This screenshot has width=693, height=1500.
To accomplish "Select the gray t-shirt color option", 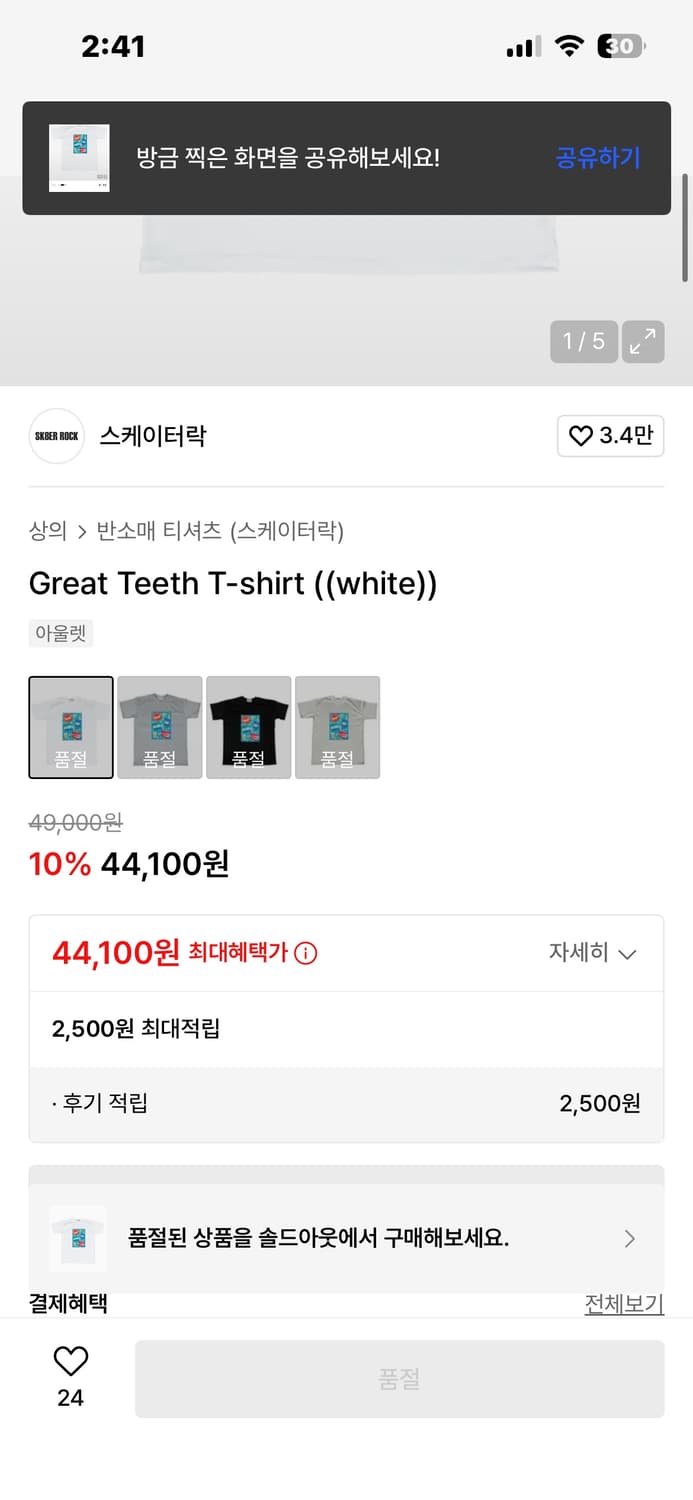I will coord(159,727).
